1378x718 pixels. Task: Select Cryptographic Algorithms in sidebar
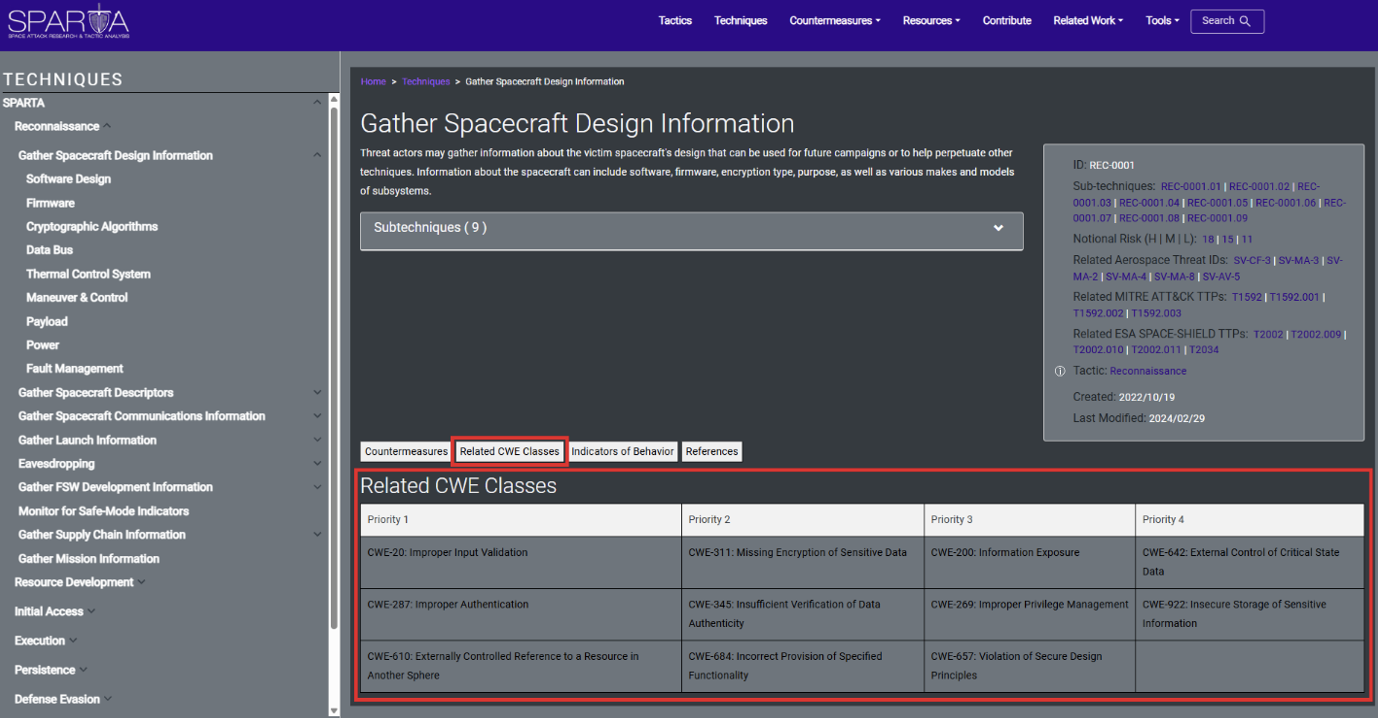[x=92, y=227]
